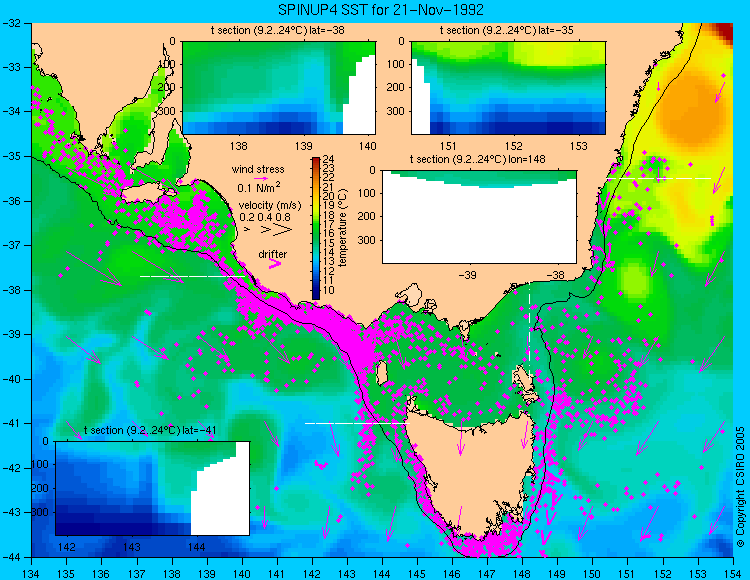Viewport: 750px width, 580px height.
Task: Click the 17 label on the temperature scale
Action: [x=328, y=224]
